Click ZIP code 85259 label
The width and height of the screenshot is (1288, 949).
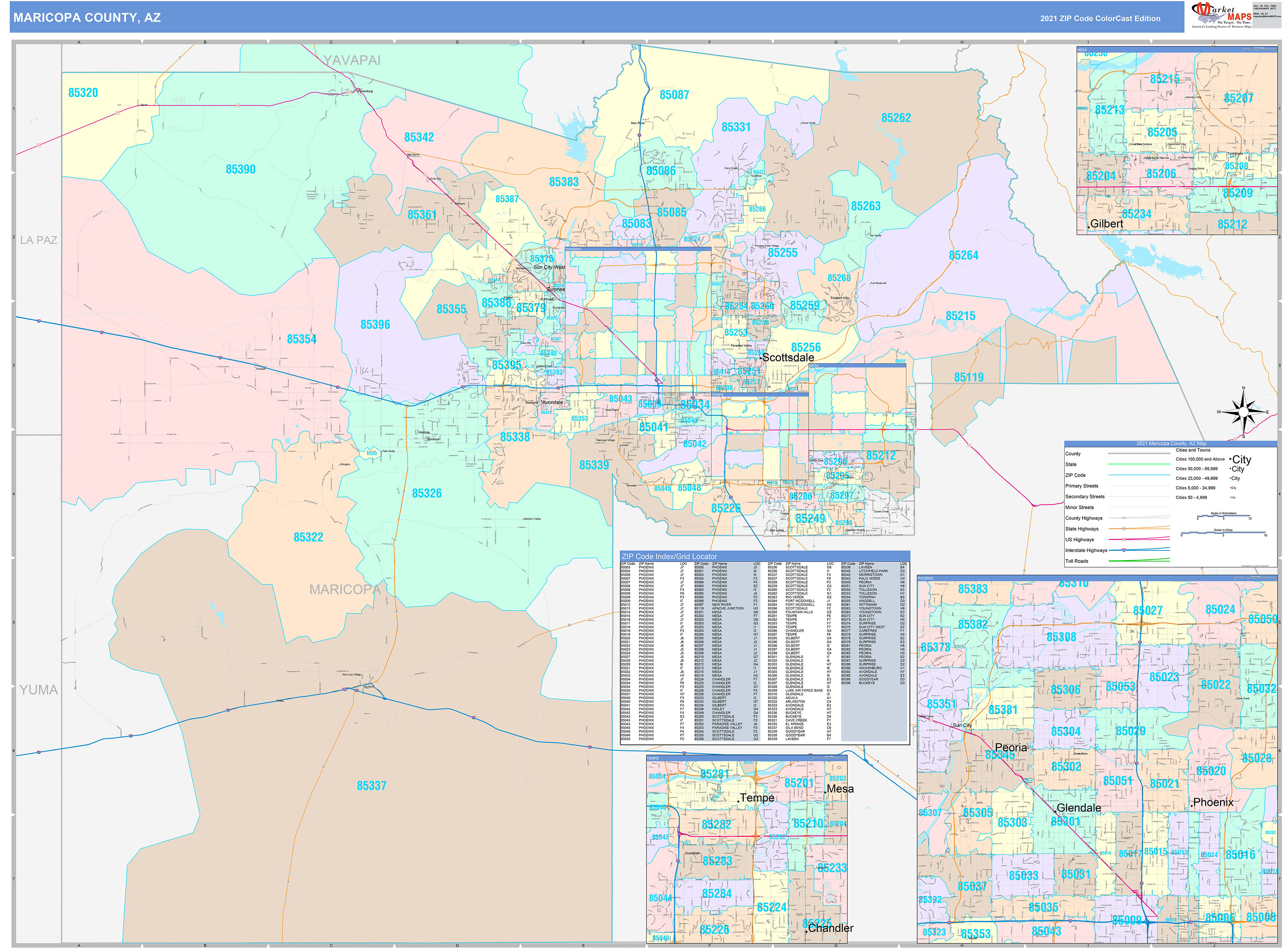[x=804, y=306]
